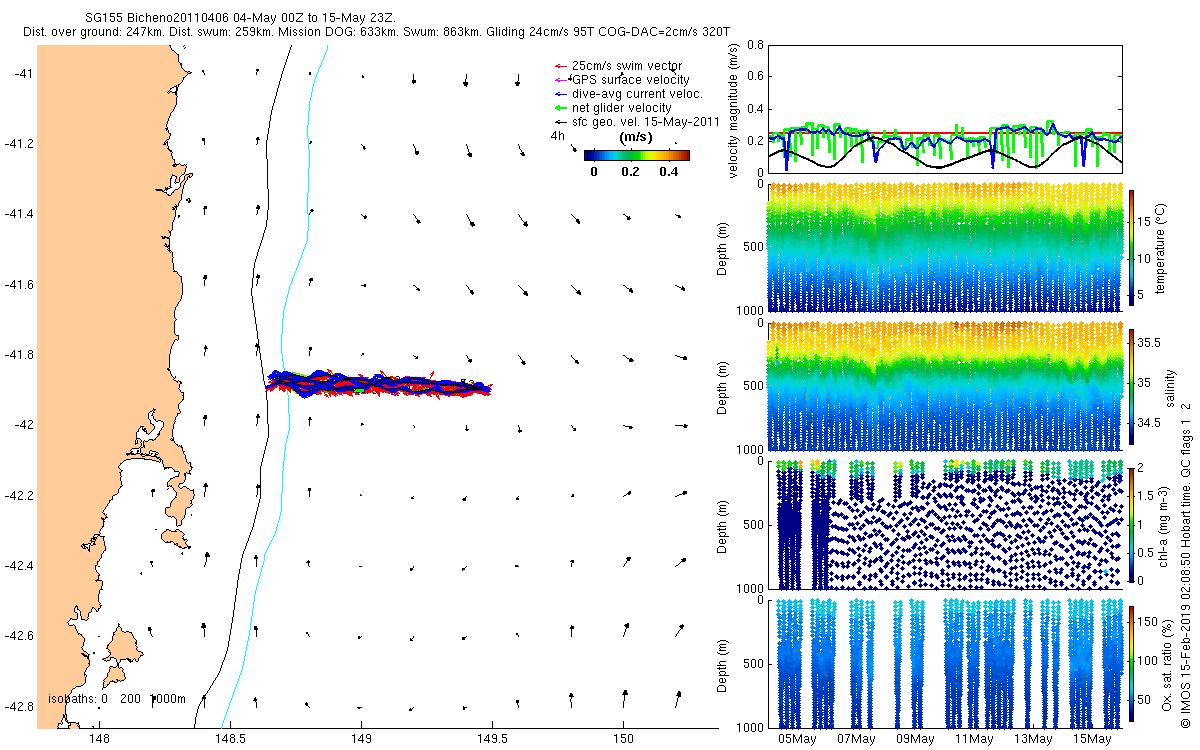Viewport: 1200px width, 750px height.
Task: Select the '-41.4' latitude tick label
Action: tap(18, 214)
